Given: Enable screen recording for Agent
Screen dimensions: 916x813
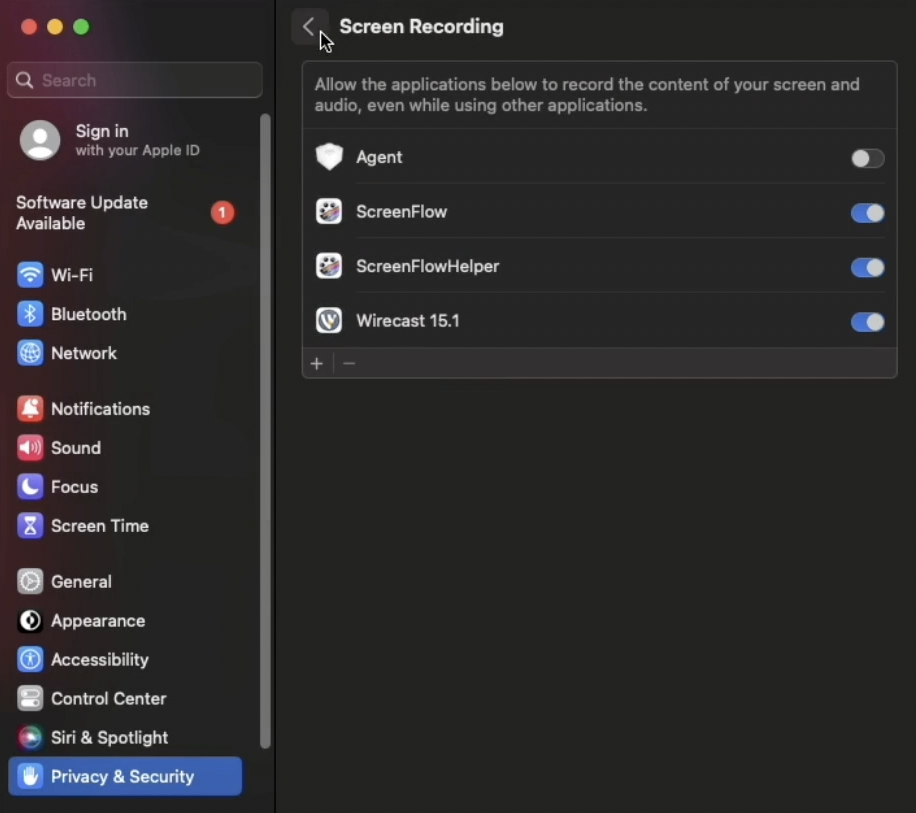Looking at the screenshot, I should [x=866, y=158].
